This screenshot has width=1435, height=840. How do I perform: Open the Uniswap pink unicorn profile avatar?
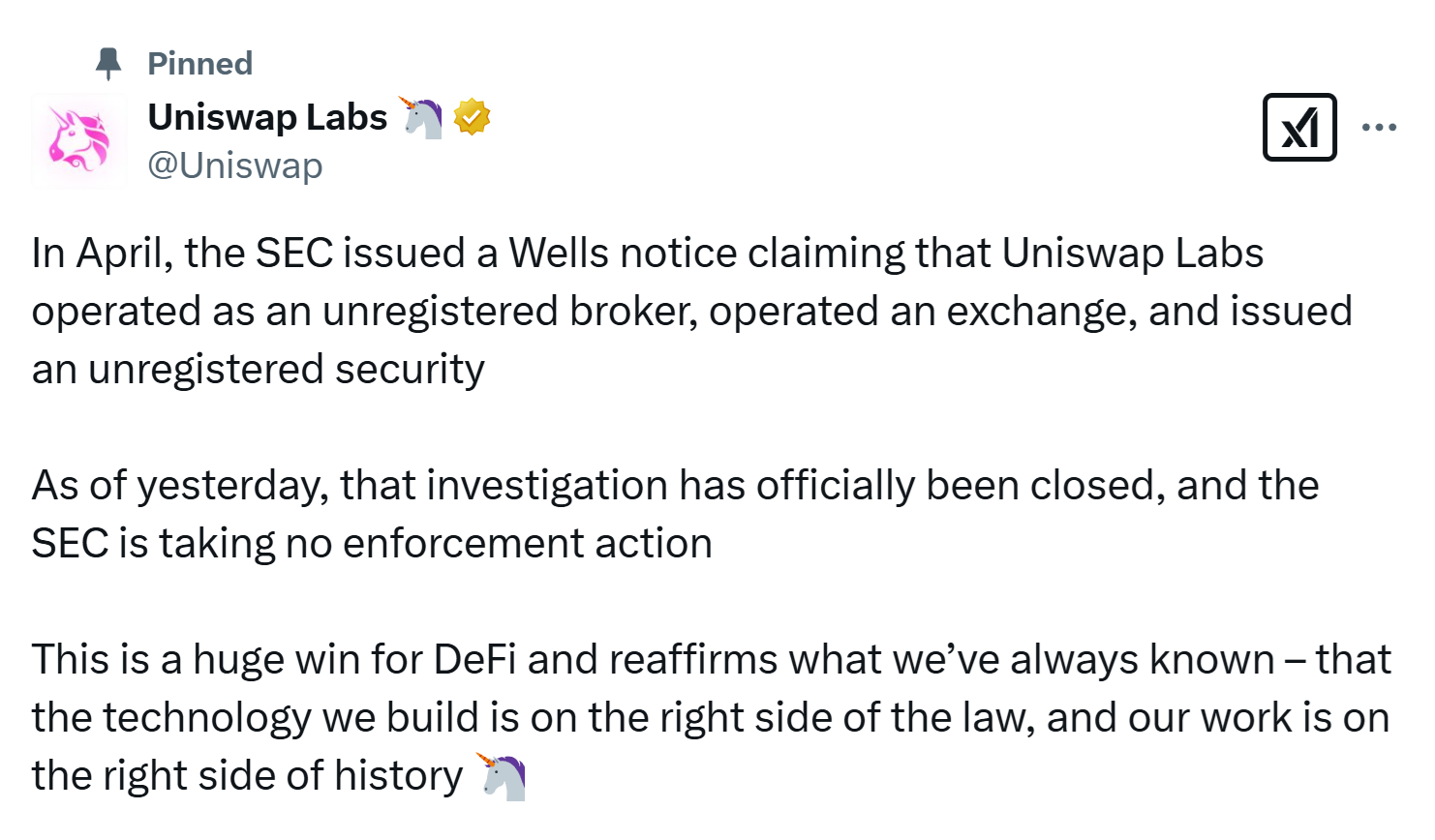(78, 140)
